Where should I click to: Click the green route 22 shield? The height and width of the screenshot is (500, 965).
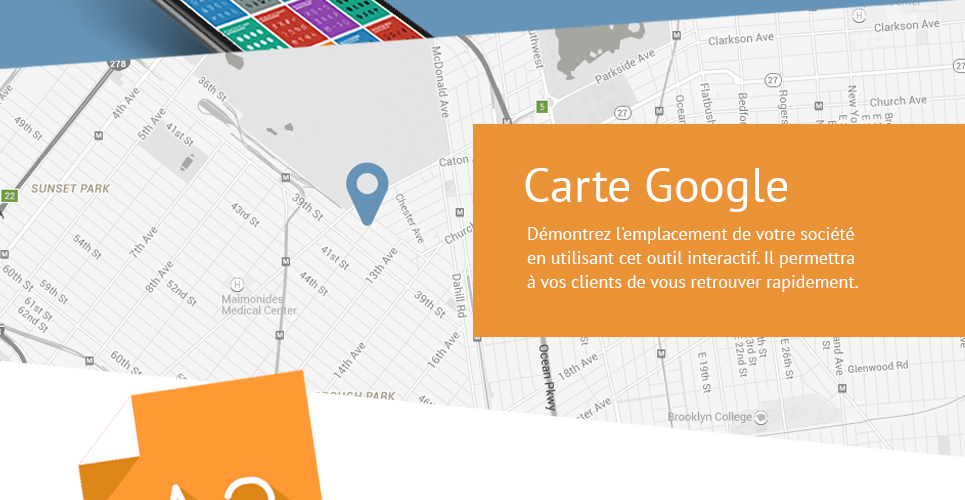tap(9, 196)
